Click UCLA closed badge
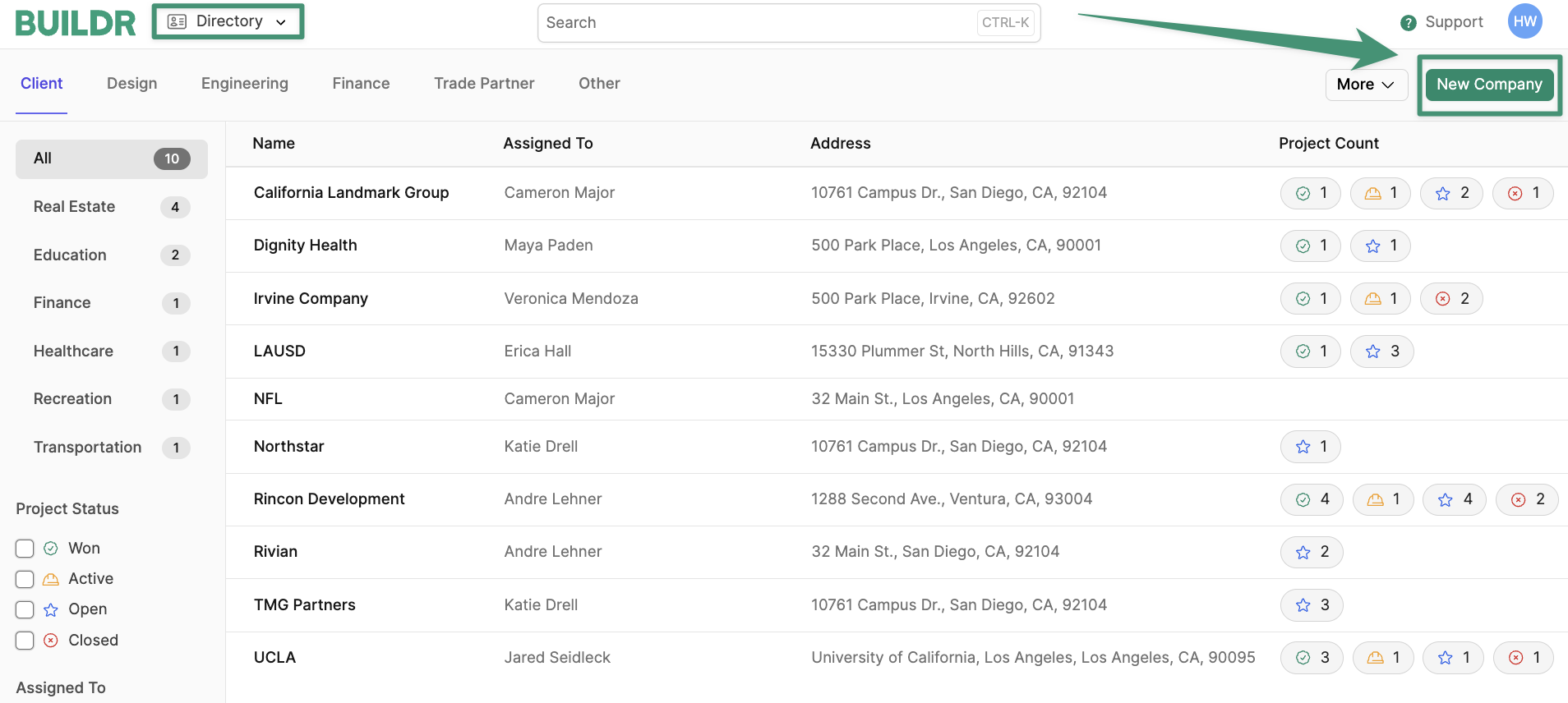Image resolution: width=1568 pixels, height=703 pixels. (x=1524, y=658)
